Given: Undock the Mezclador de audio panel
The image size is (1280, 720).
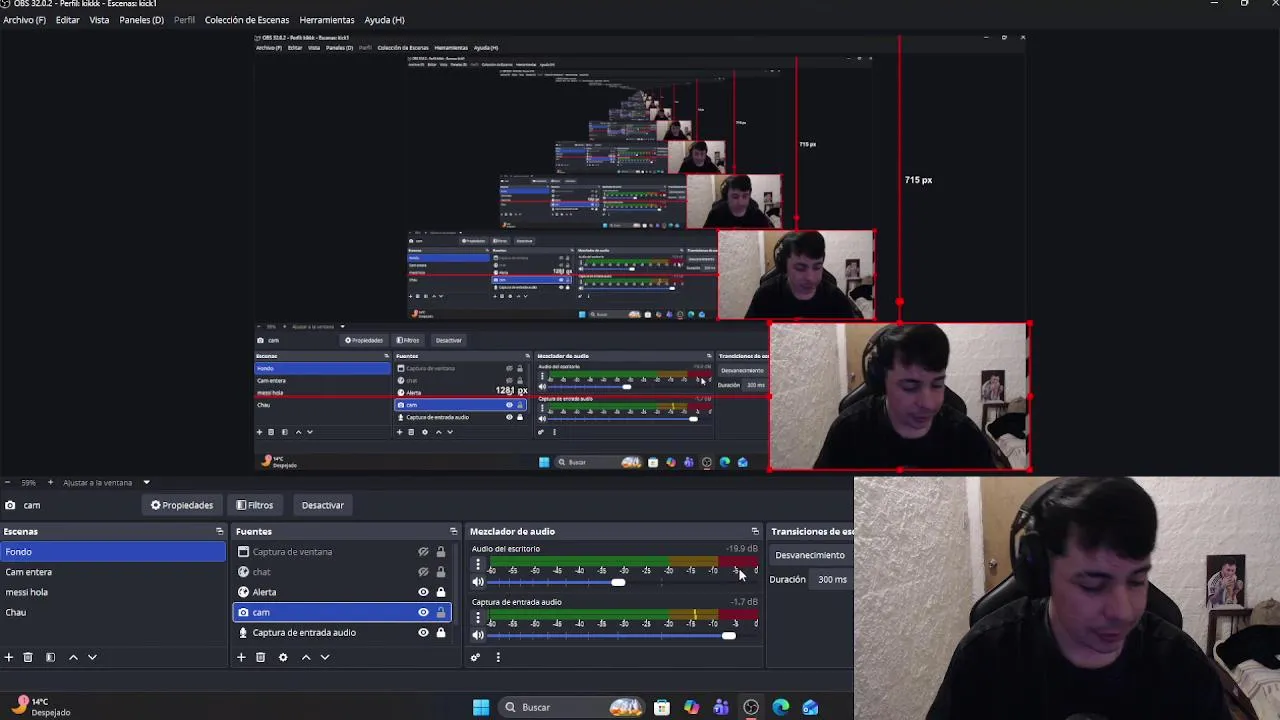Looking at the screenshot, I should coord(755,531).
